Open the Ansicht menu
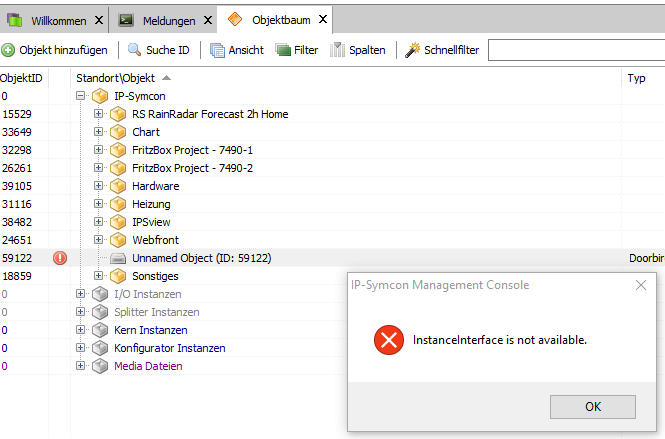 (x=246, y=50)
